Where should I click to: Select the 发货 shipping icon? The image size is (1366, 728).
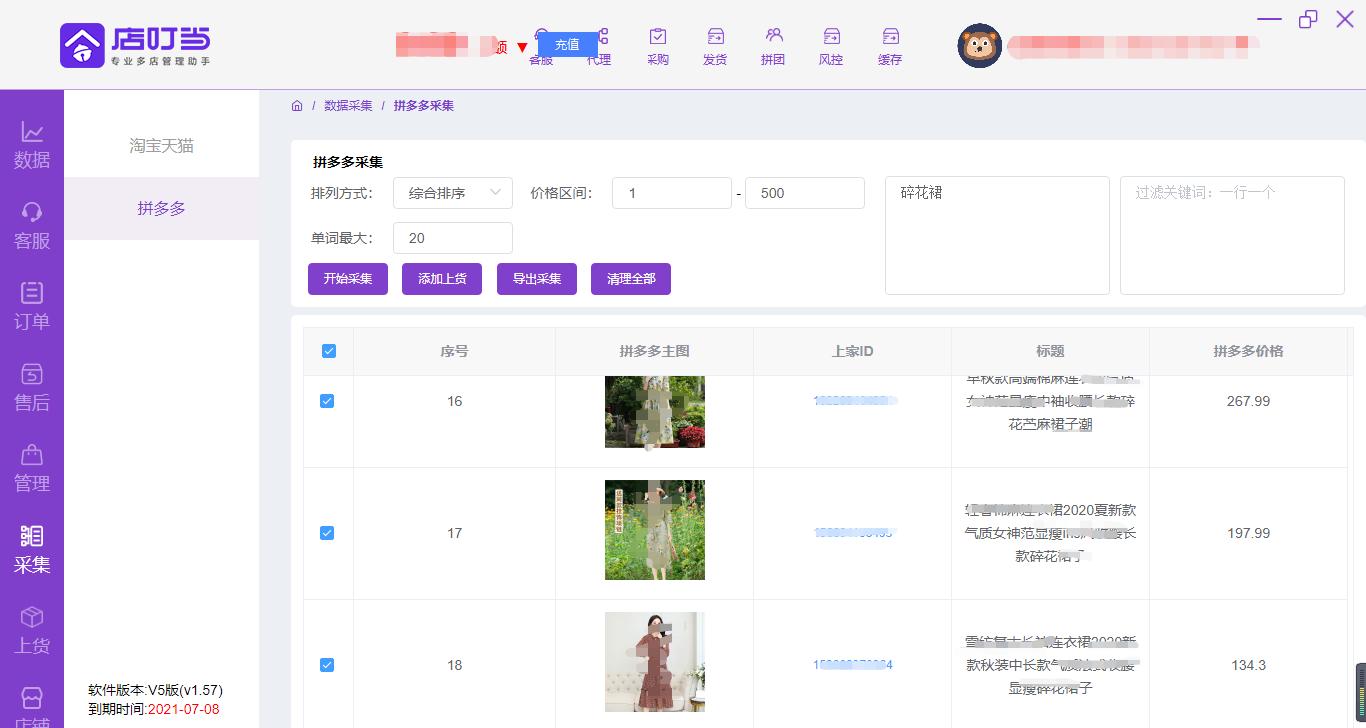[x=715, y=46]
